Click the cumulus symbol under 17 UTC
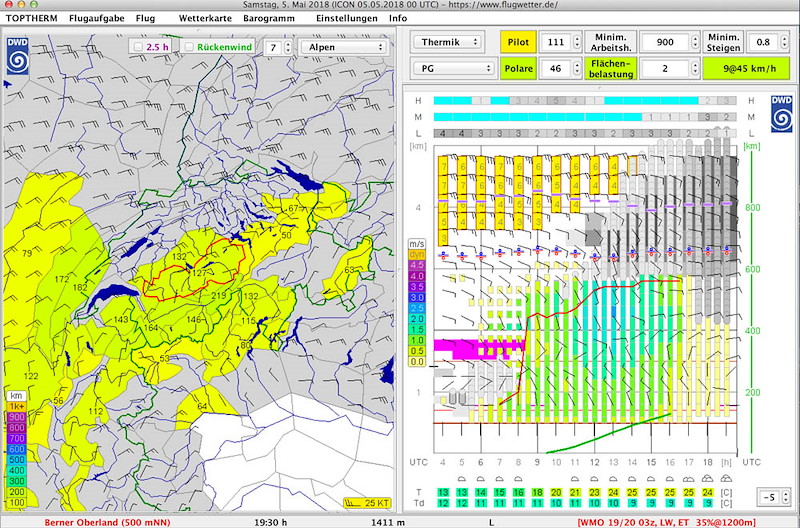Screen dimensions: 800x528 689,479
